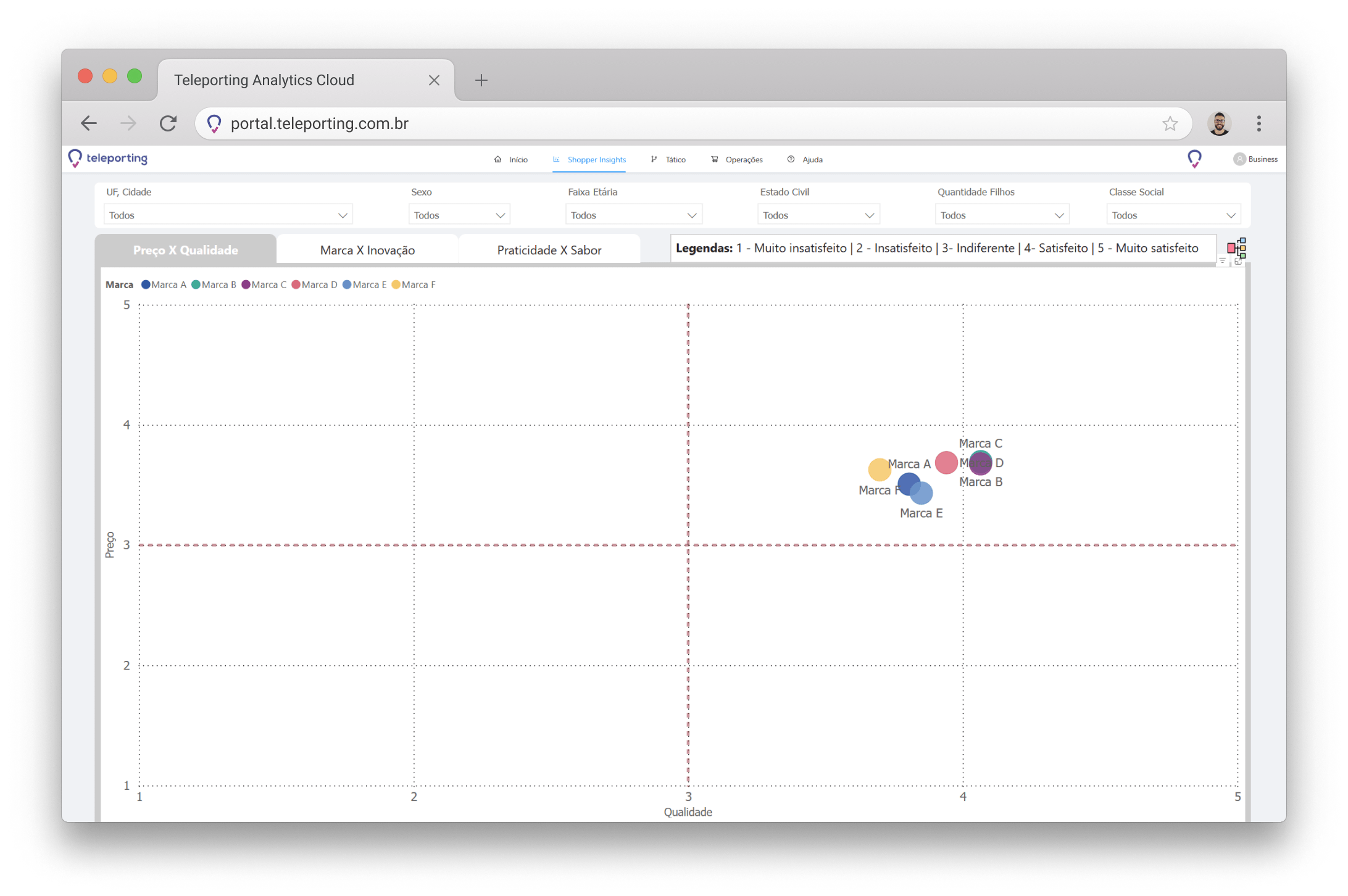Reload the page with the refresh icon
1348x896 pixels.
168,123
